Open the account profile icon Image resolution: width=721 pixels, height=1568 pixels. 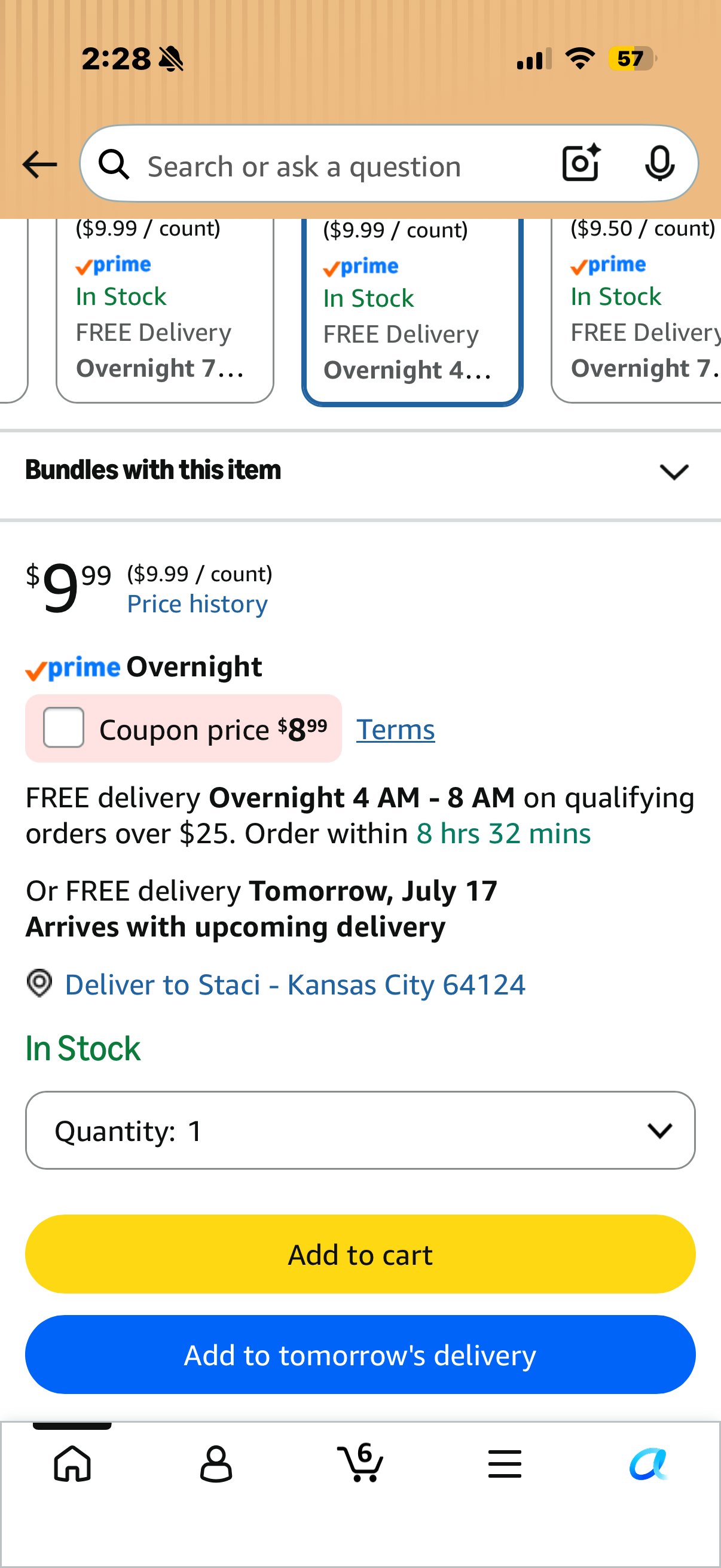[216, 1463]
